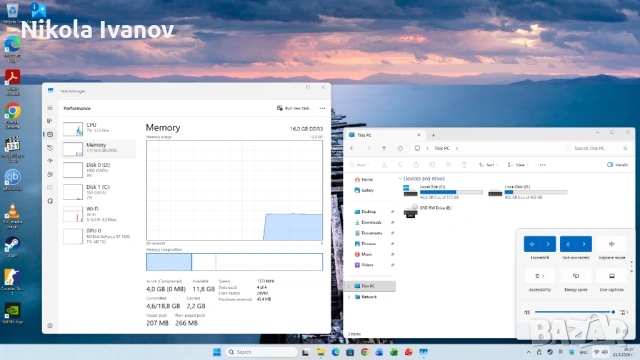Open Steam desktop shortcut
Screen dimensions: 640x360
12,247
